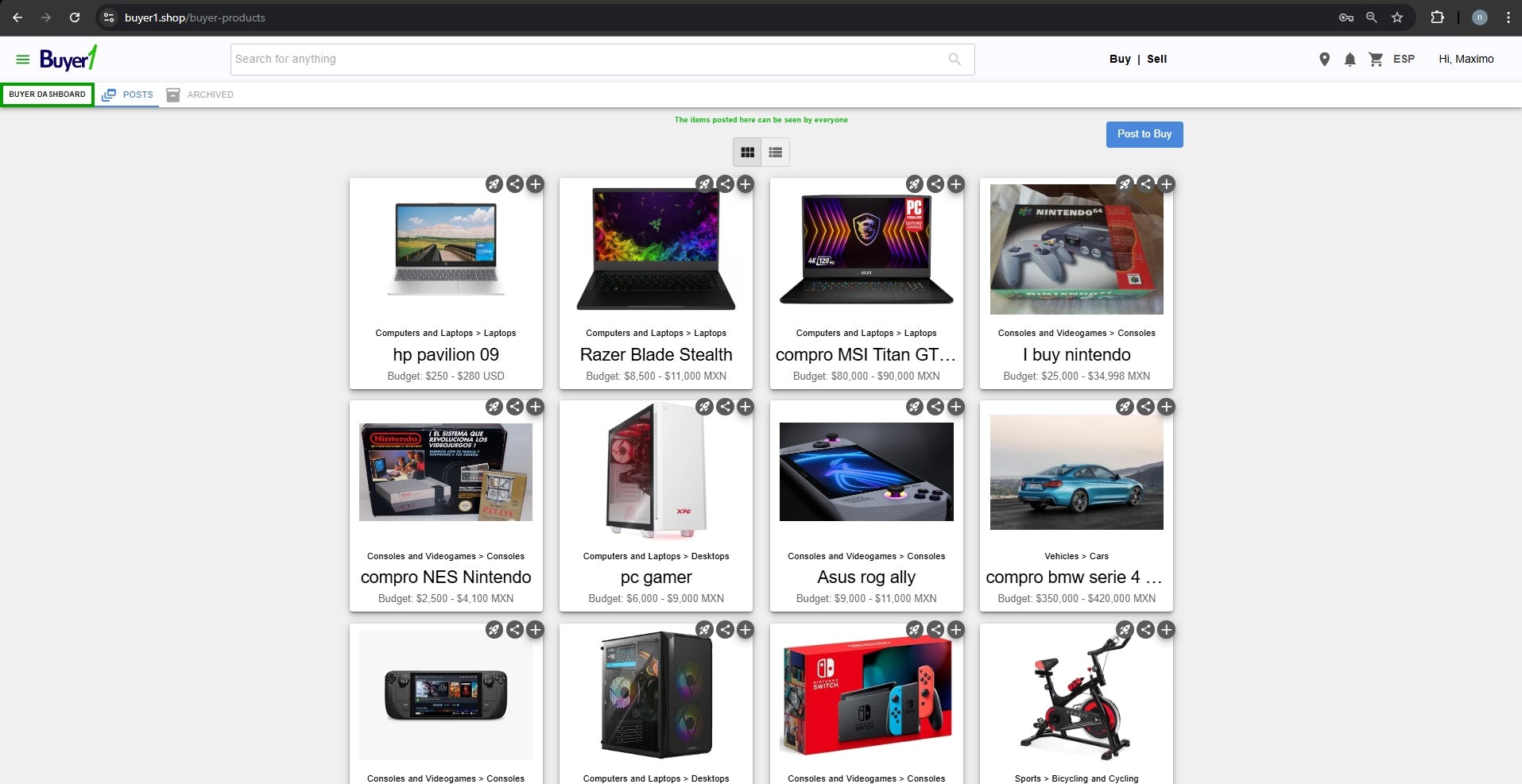
Task: Reload the page in browser
Action: pyautogui.click(x=74, y=17)
